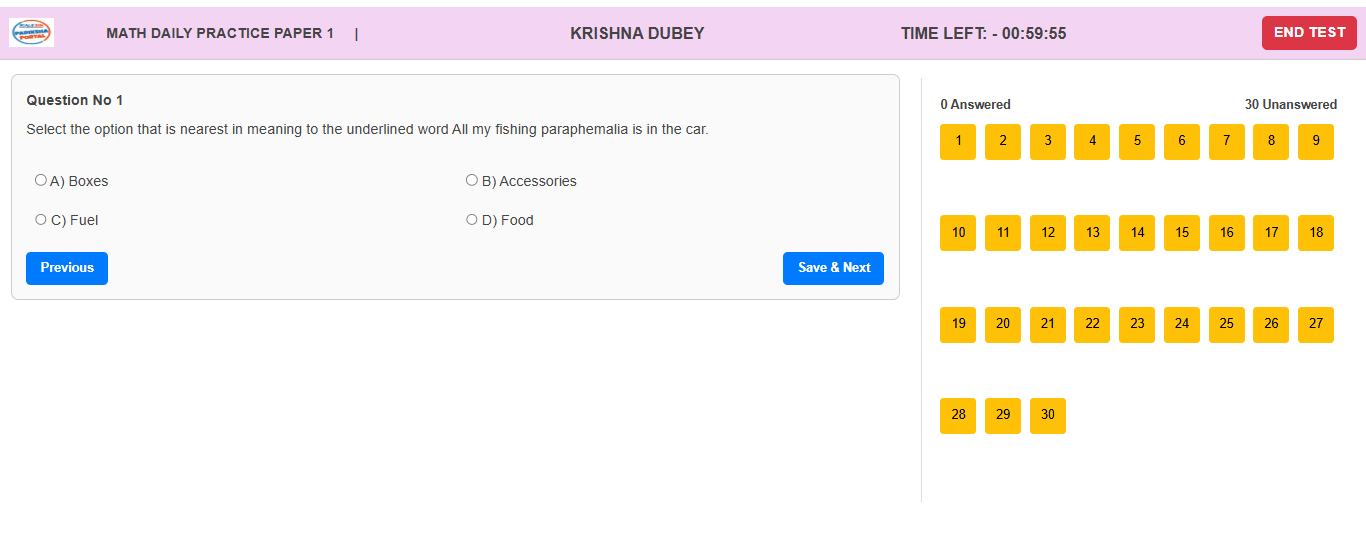Screen dimensions: 1366x552
Task: Click the Previous button
Action: 67,268
